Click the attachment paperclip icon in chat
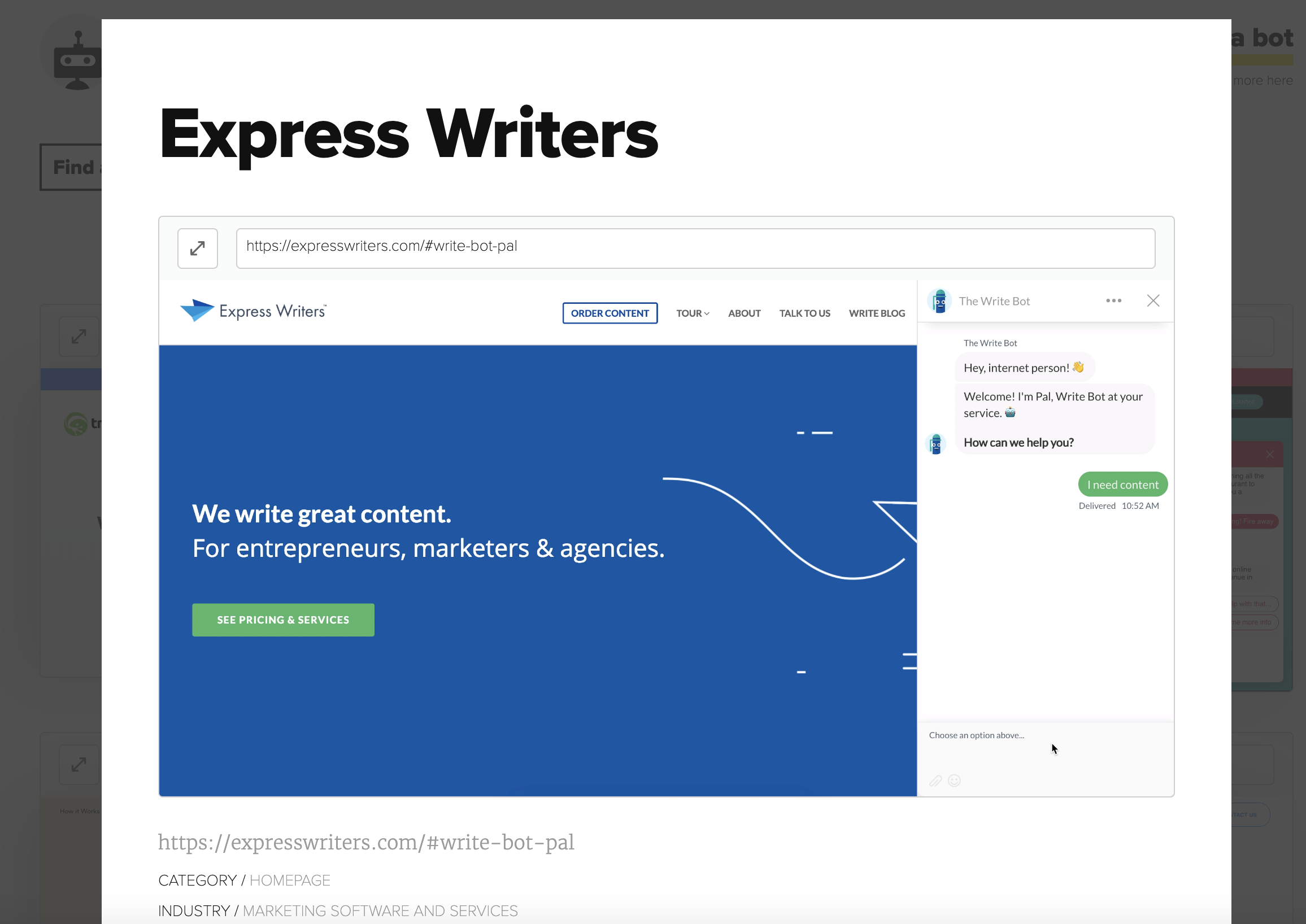This screenshot has width=1306, height=924. pos(935,781)
